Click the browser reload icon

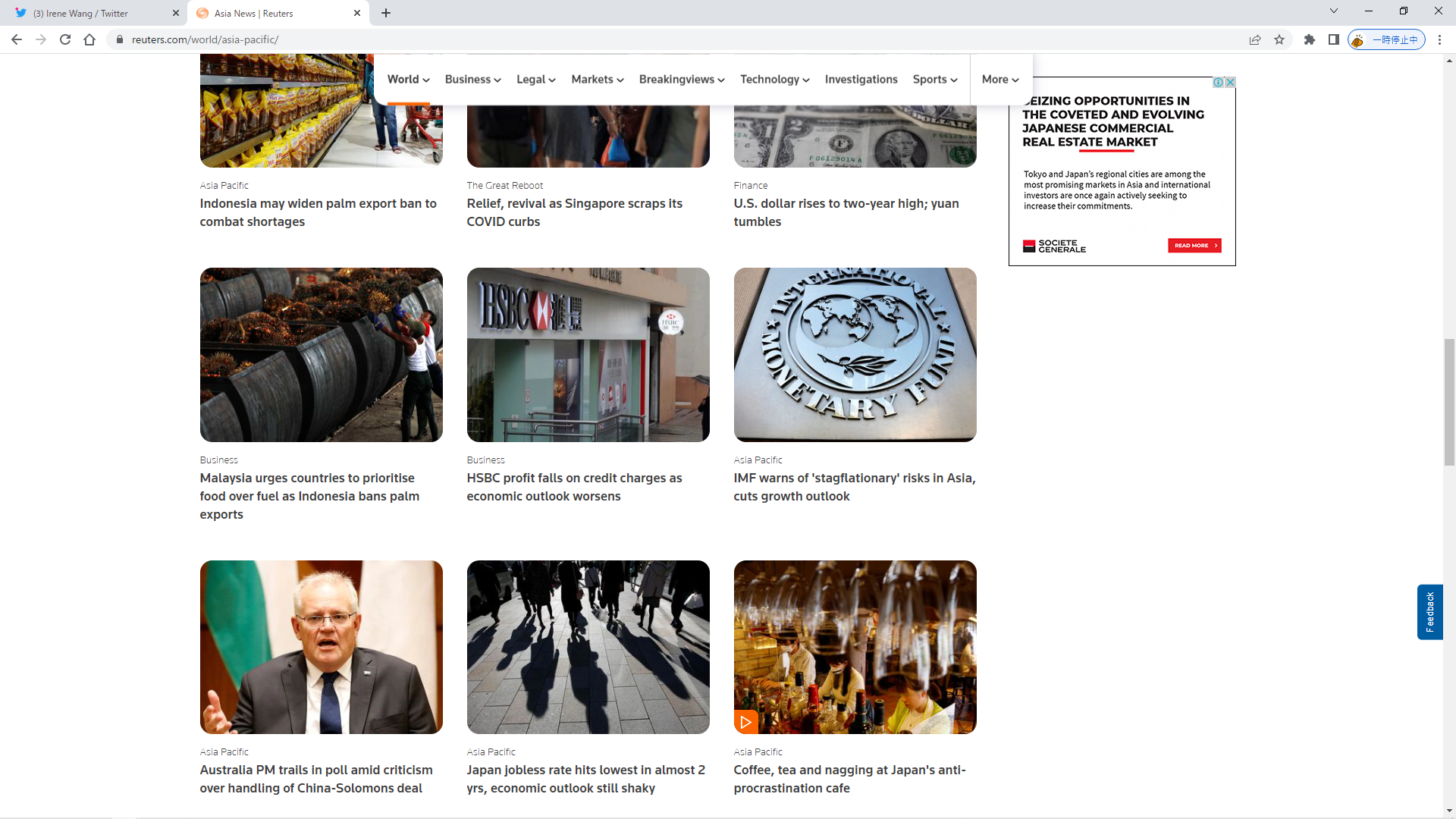65,39
